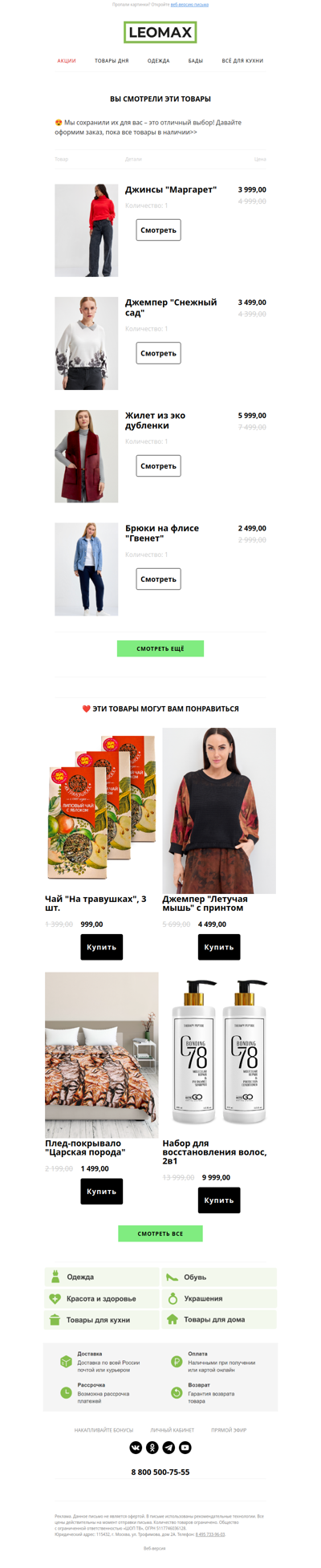Click the heart icon beside Красота и здоровье
The image size is (321, 1568).
point(55,1298)
